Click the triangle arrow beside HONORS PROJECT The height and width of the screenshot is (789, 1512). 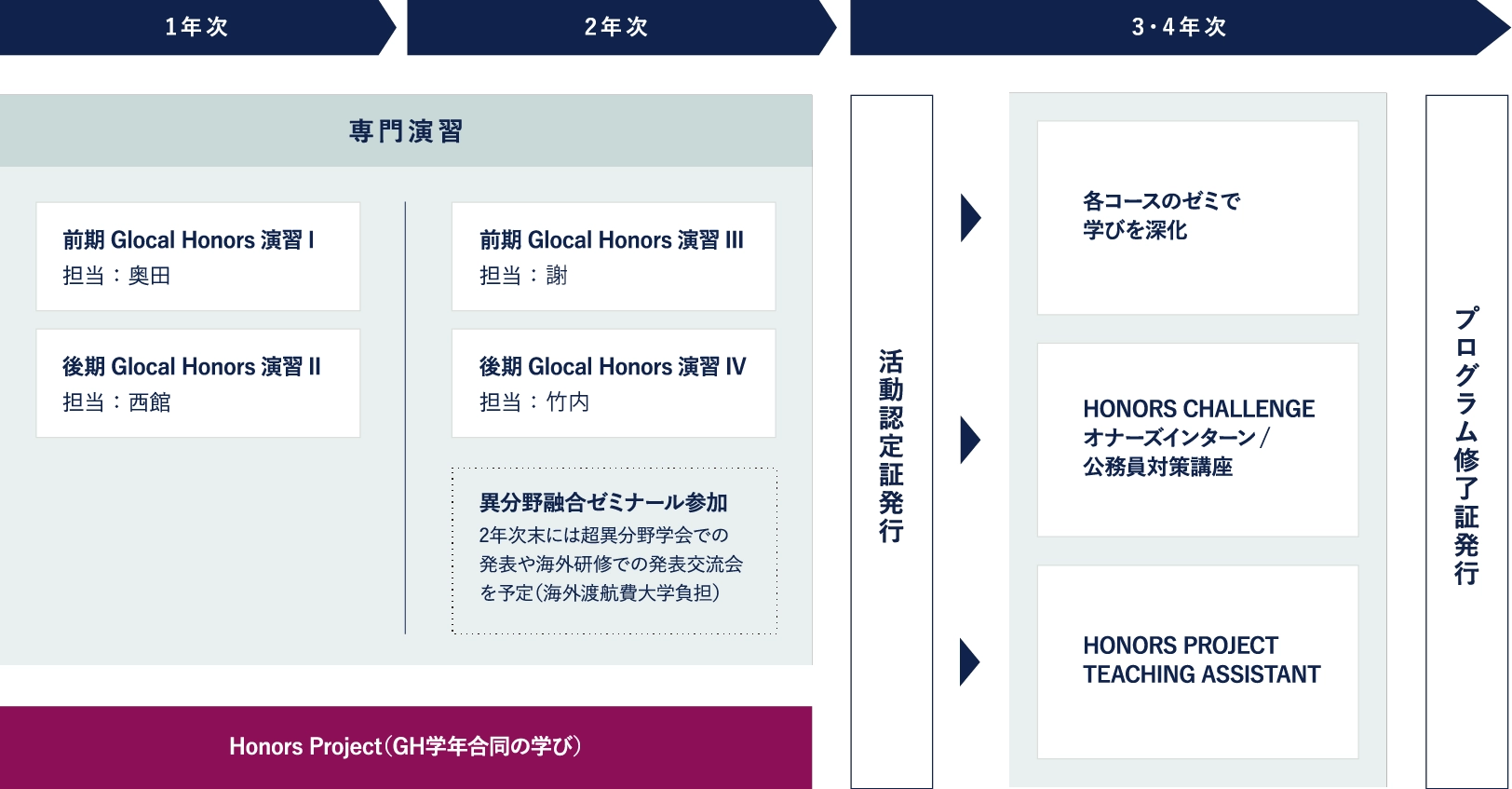point(970,662)
